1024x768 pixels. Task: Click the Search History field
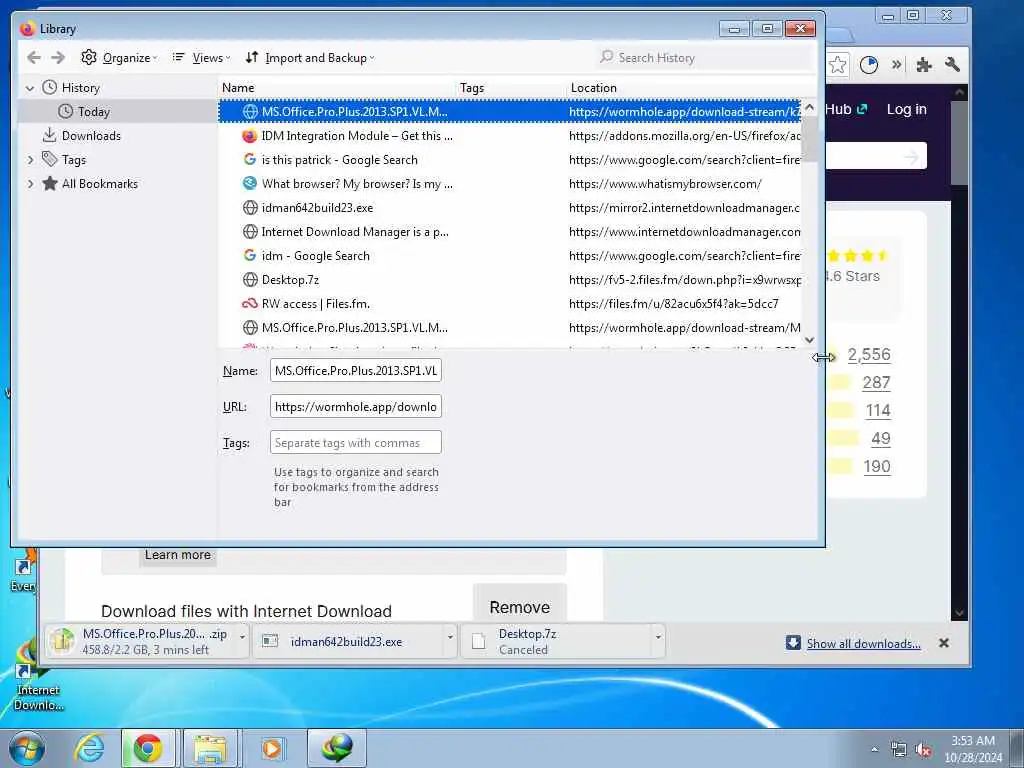704,57
